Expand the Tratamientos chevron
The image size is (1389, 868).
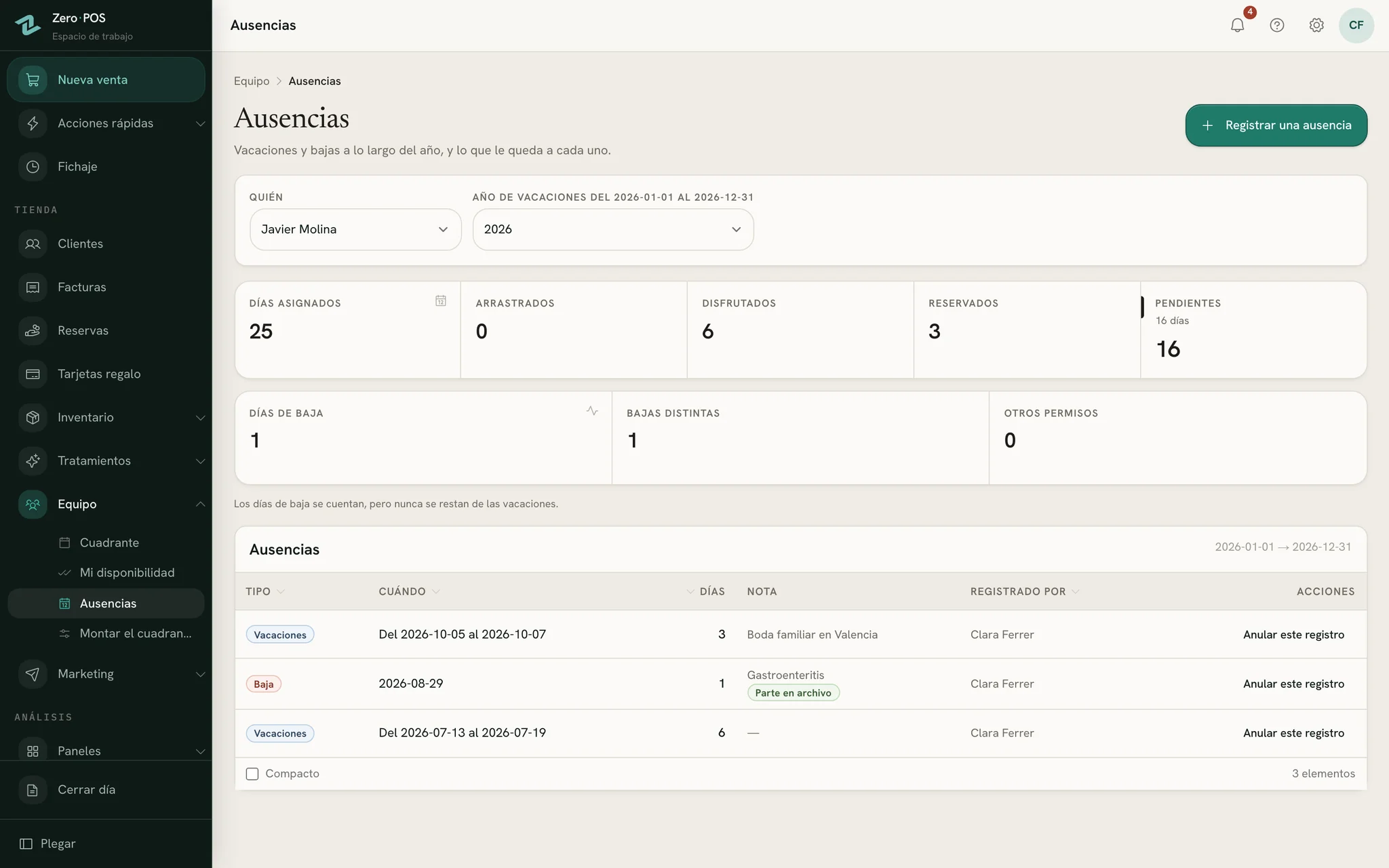(x=200, y=461)
